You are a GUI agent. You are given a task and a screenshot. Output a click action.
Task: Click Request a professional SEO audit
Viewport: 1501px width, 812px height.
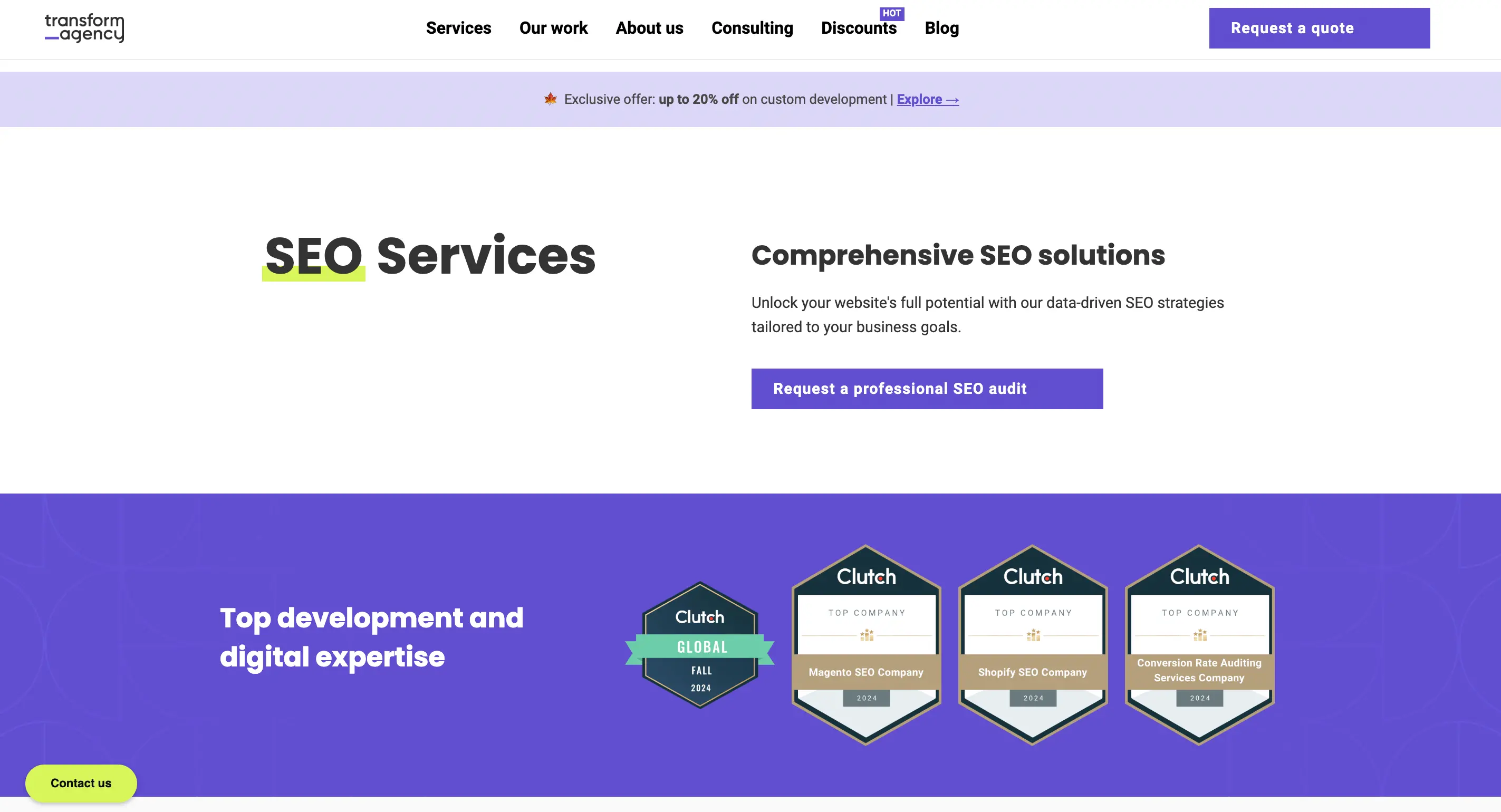click(927, 389)
